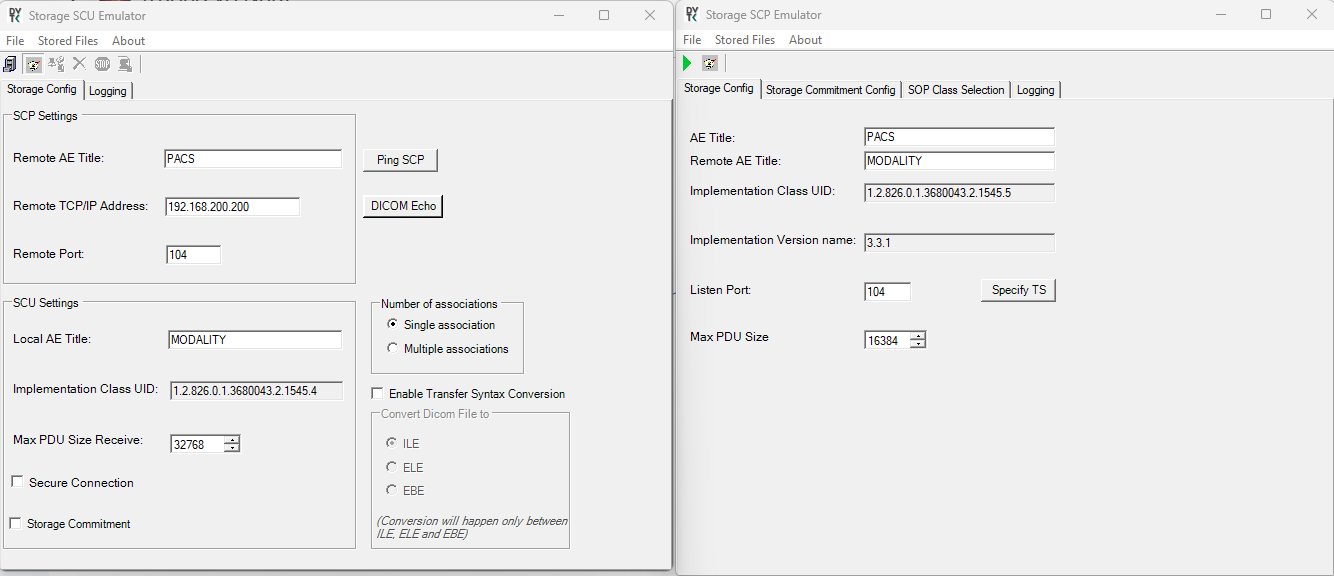Click the last greyed icon in SCU toolbar
Viewport: 1334px width, 576px height.
pos(125,64)
